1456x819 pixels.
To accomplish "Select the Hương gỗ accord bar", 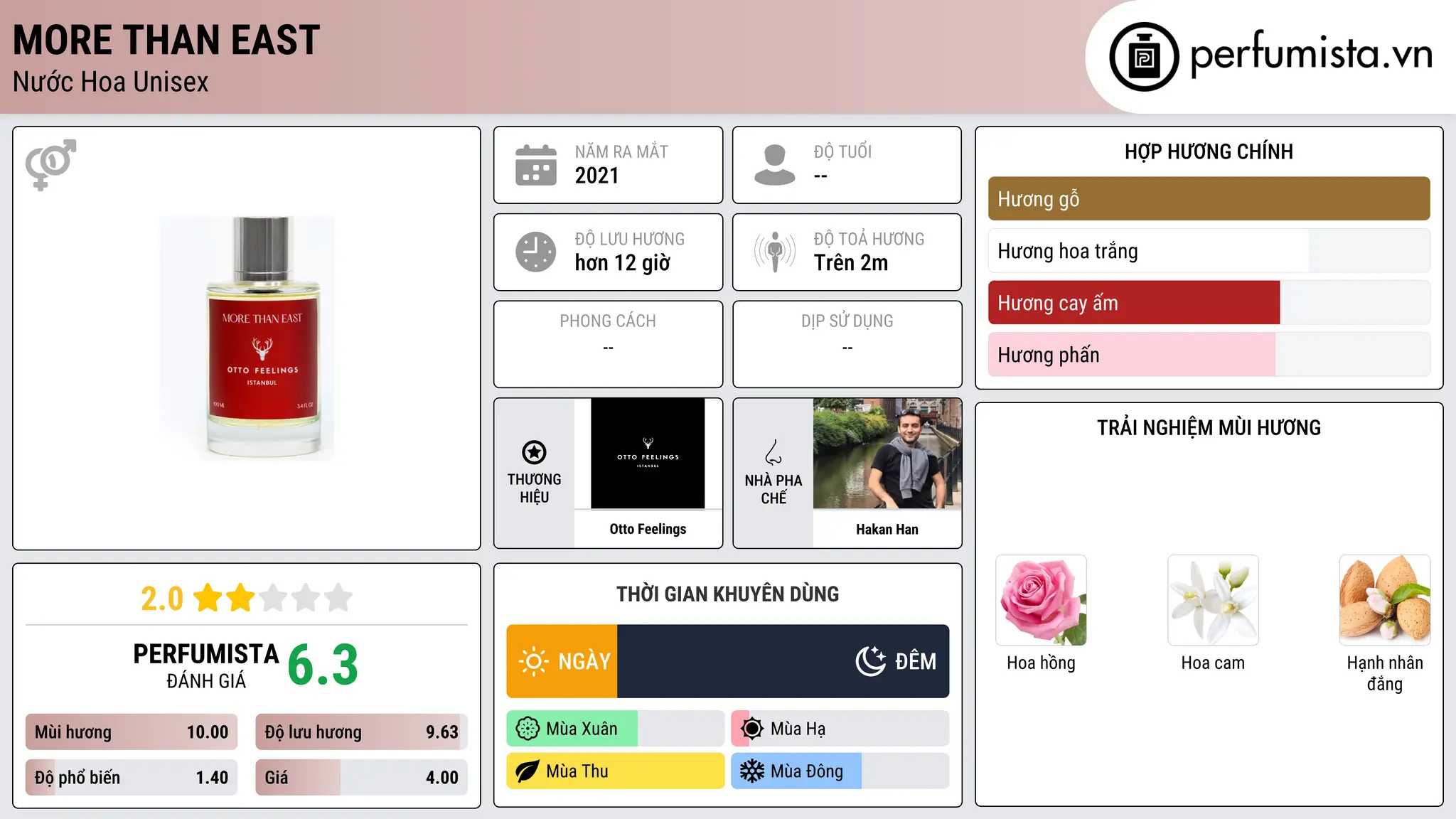I will tap(1209, 199).
